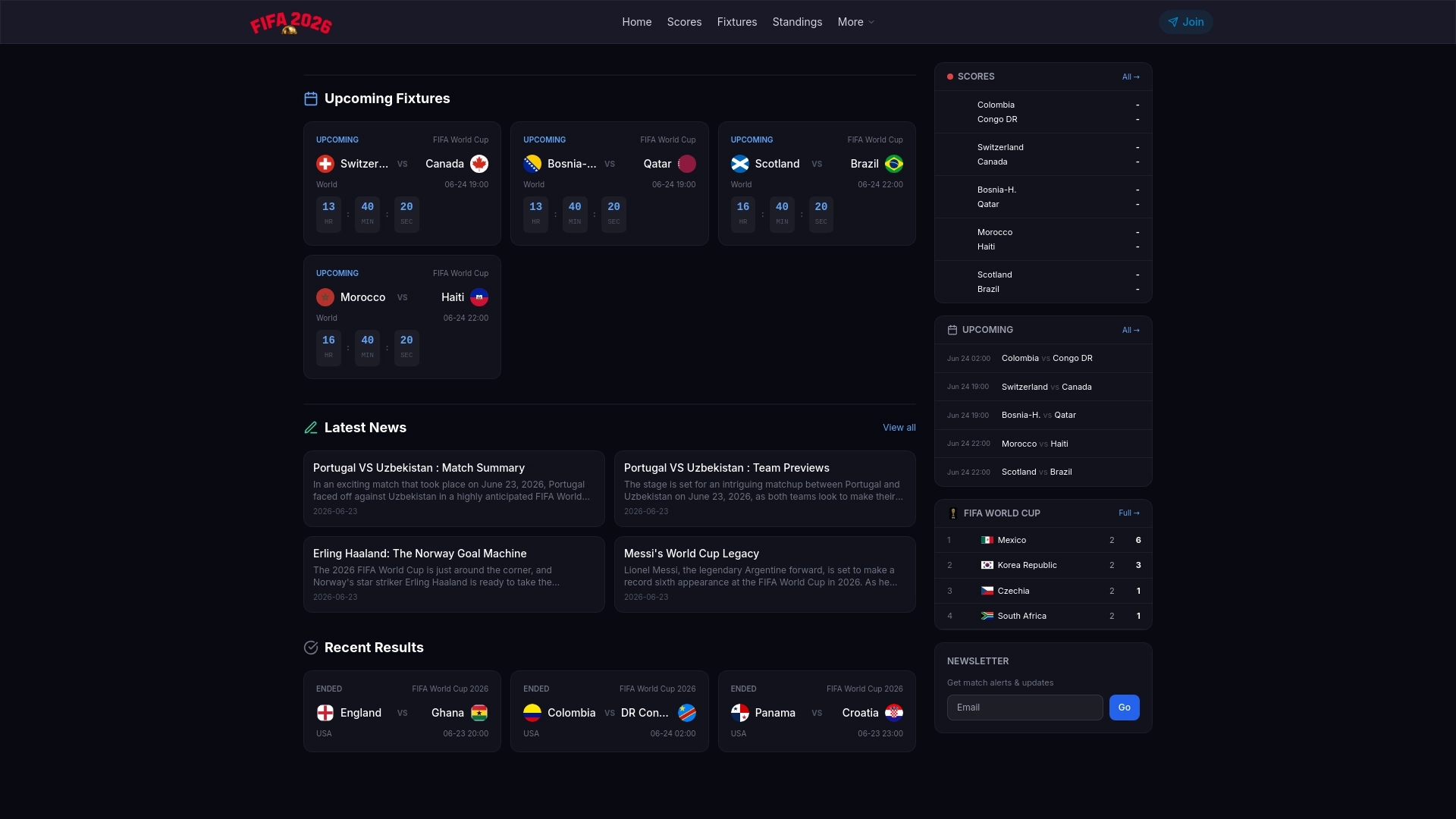
Task: Open Erling Haaland Norway Goal Machine article
Action: (454, 575)
